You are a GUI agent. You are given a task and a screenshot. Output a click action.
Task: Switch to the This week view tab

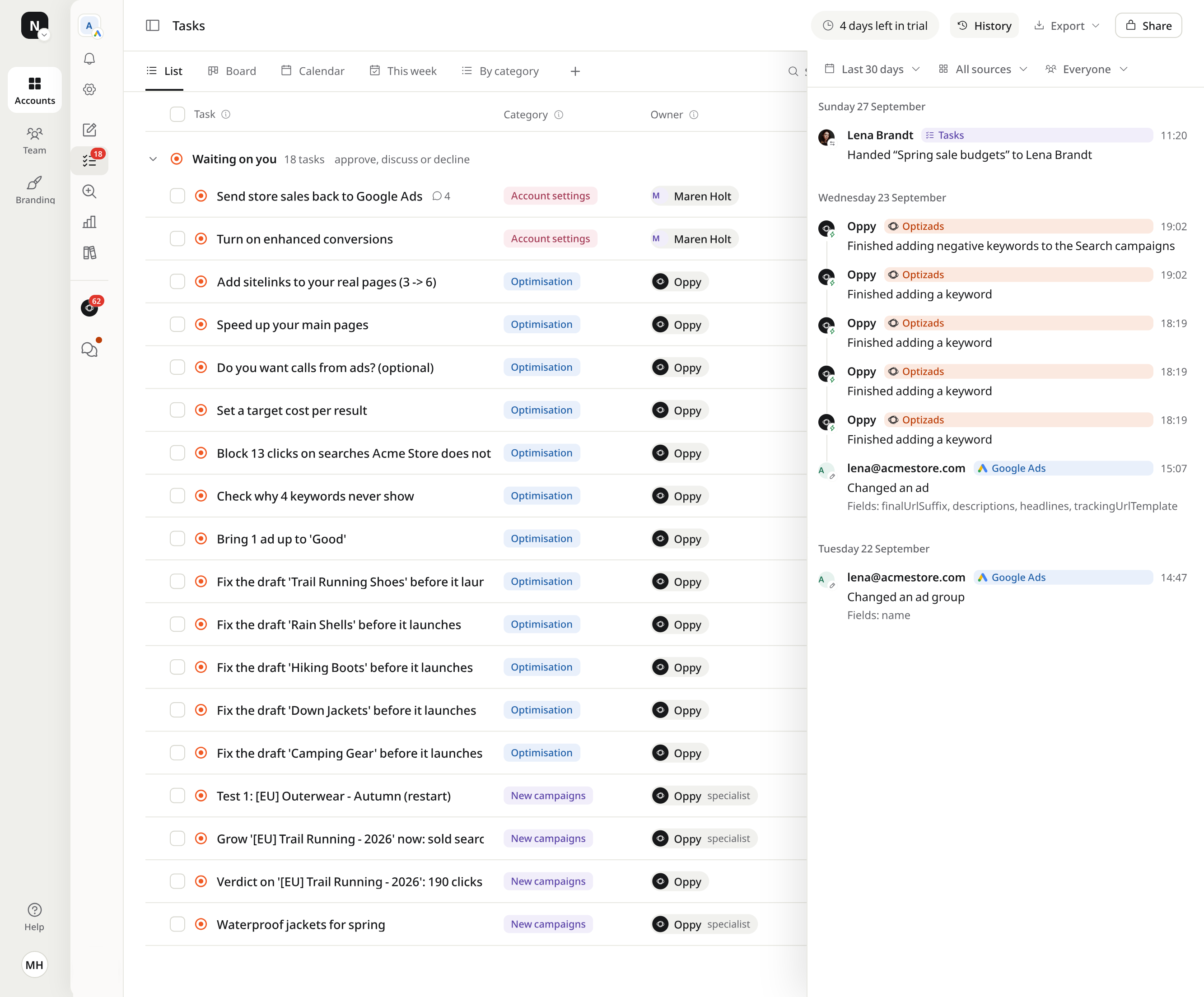click(404, 71)
